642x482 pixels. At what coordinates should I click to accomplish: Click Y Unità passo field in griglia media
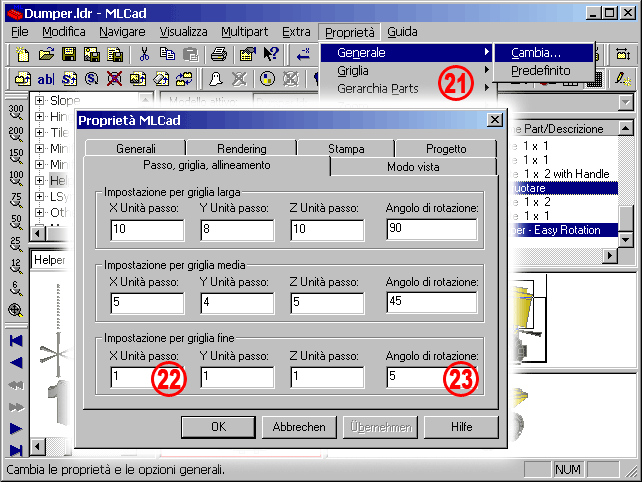237,303
